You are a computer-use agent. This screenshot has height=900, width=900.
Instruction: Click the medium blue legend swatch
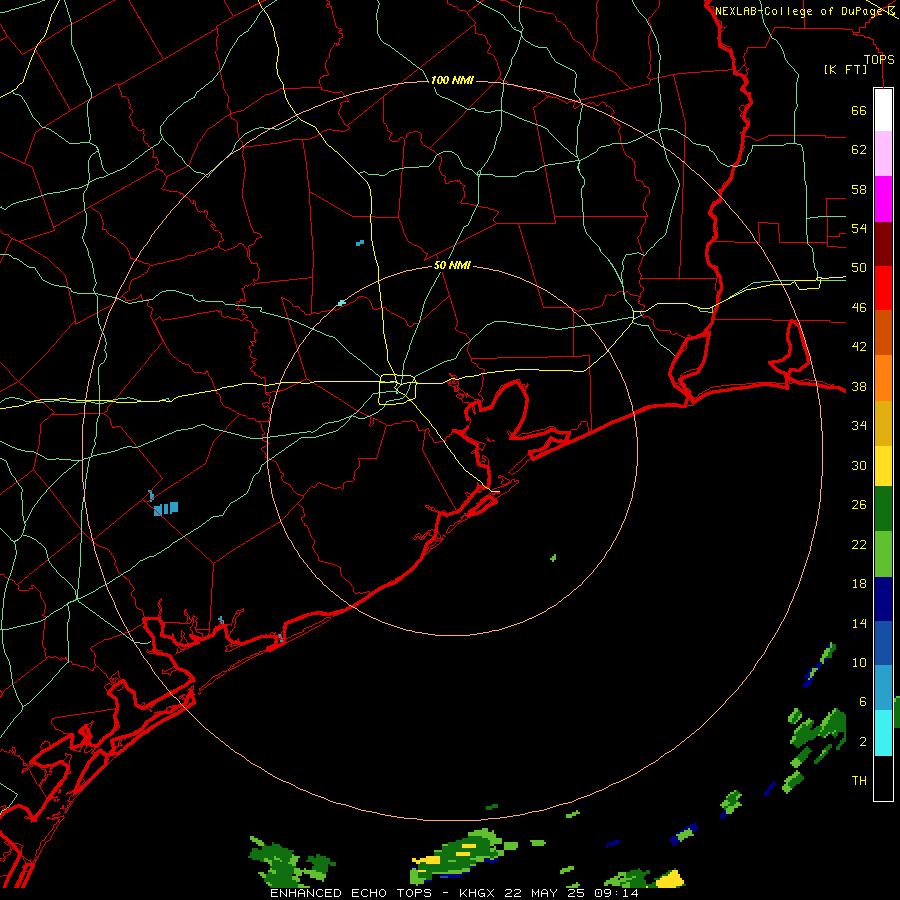click(x=883, y=643)
